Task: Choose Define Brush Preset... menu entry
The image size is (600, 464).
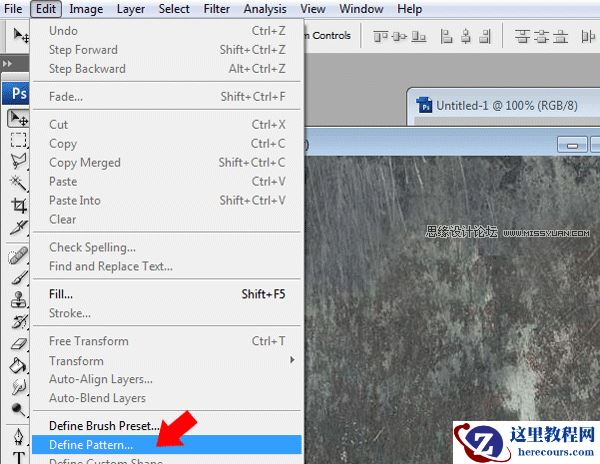Action: 167,425
